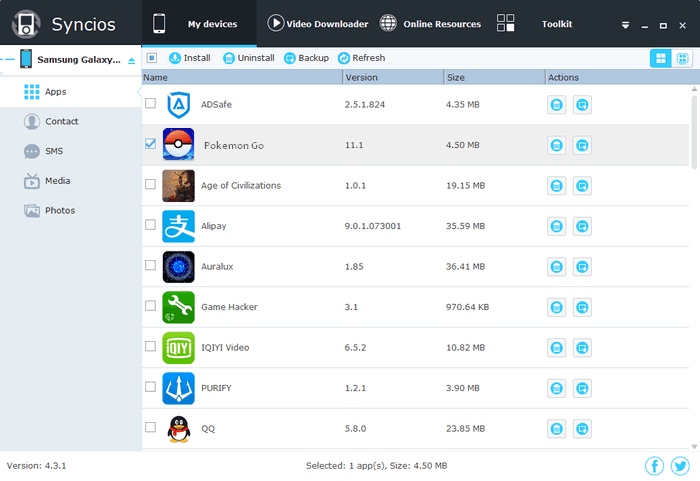Click the uninstall icon for ADSafe
Viewport: 700px width, 481px height.
[x=556, y=105]
